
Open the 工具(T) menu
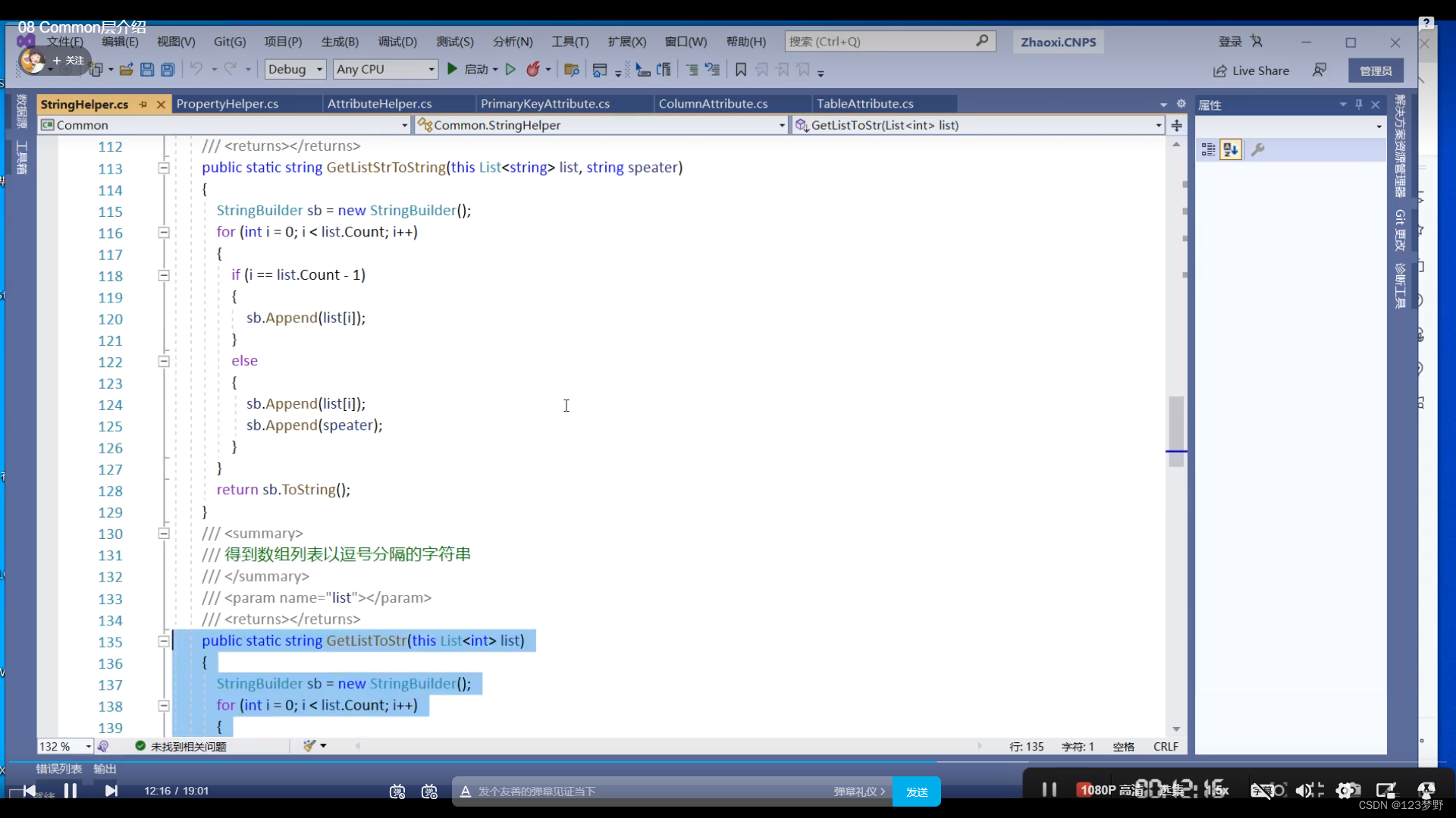pyautogui.click(x=570, y=42)
